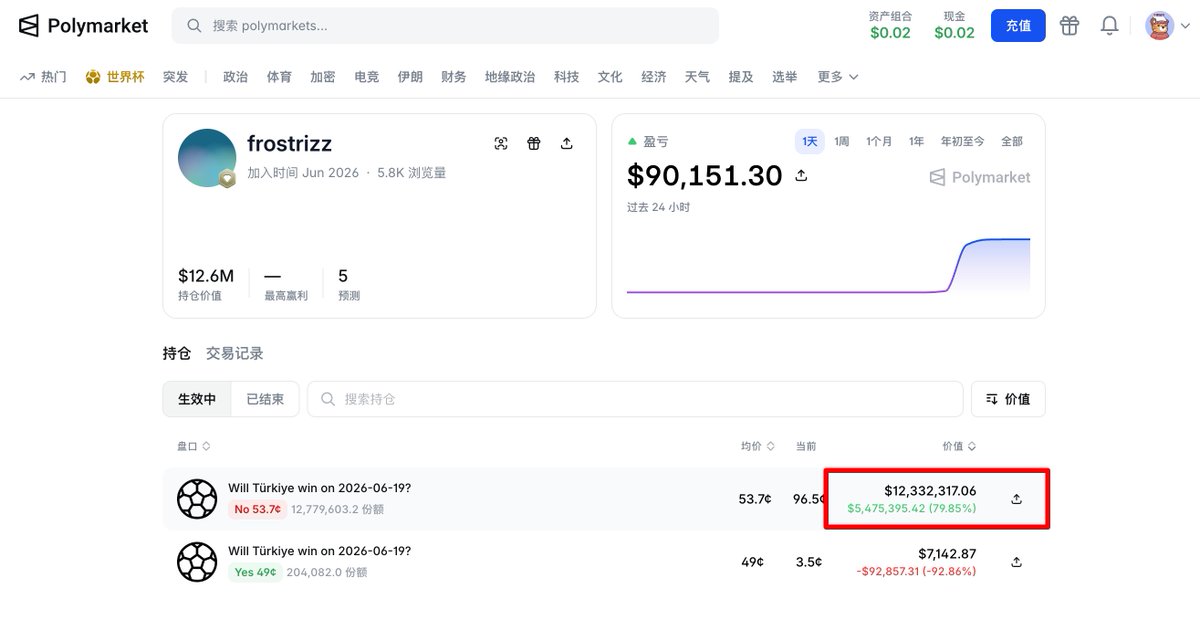Open the gift rewards icon in header
The image size is (1200, 620).
pyautogui.click(x=1070, y=26)
